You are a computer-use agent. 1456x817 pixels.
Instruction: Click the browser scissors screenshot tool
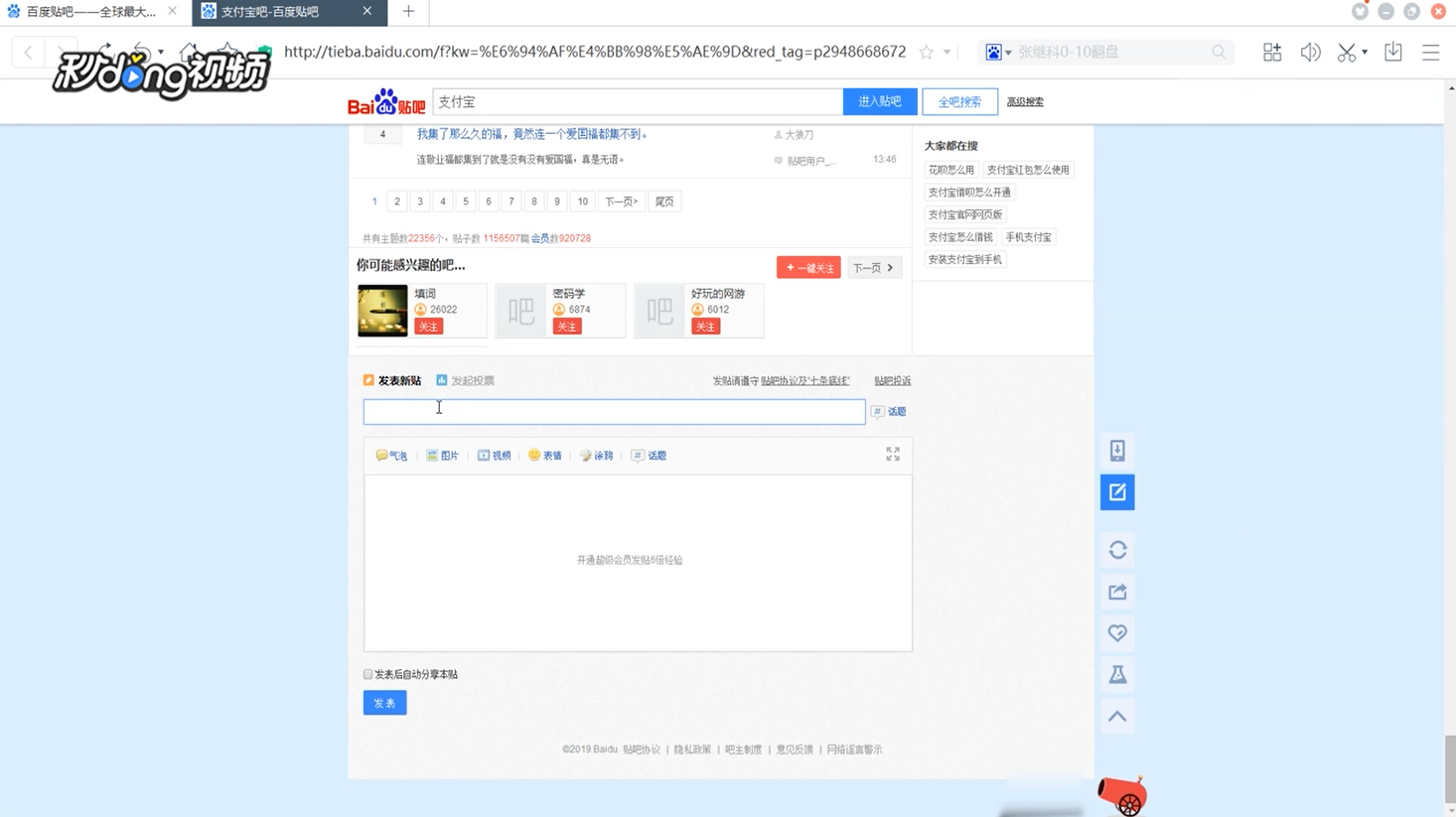1346,52
